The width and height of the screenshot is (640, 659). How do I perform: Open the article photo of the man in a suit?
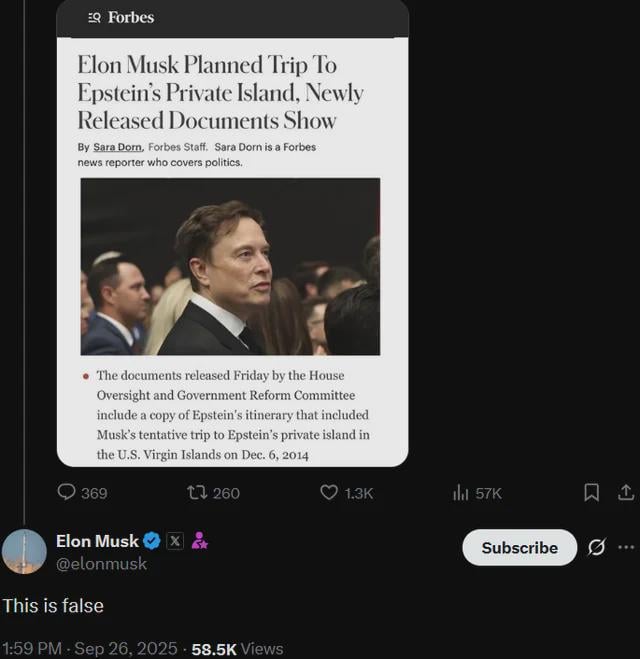click(230, 266)
